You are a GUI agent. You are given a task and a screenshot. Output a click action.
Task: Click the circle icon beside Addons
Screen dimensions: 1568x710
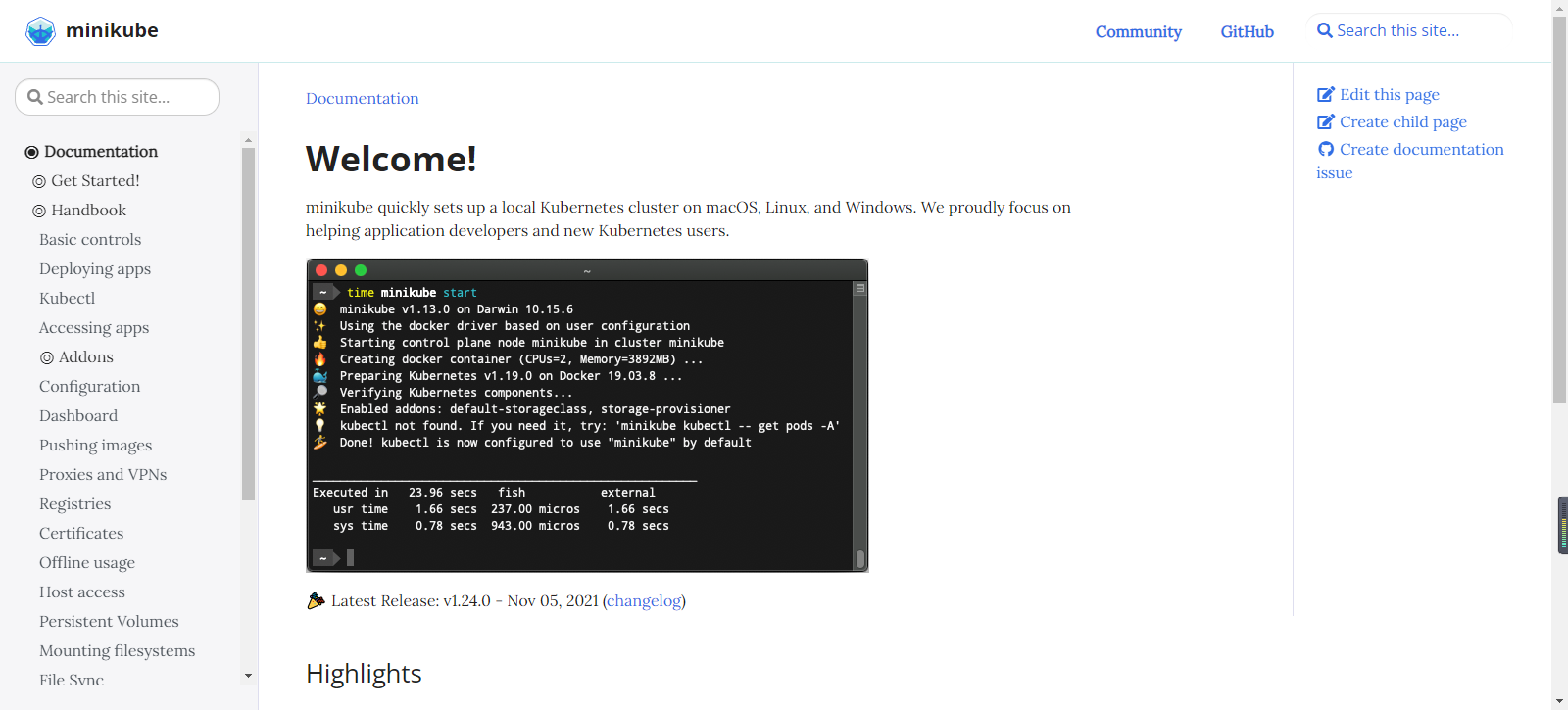coord(47,357)
